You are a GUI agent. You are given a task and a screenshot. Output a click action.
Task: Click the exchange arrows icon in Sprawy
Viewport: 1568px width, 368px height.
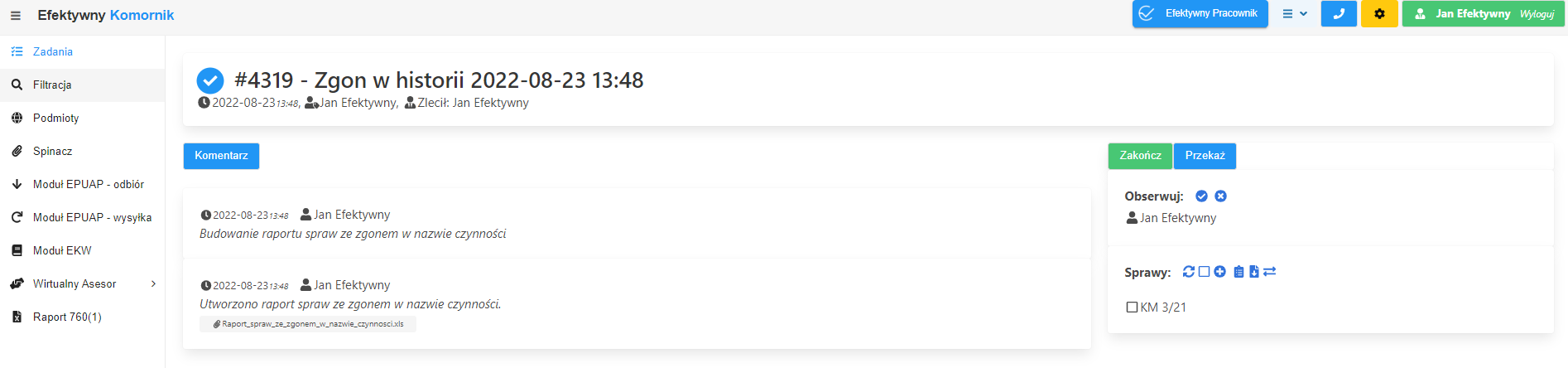[x=1270, y=272]
